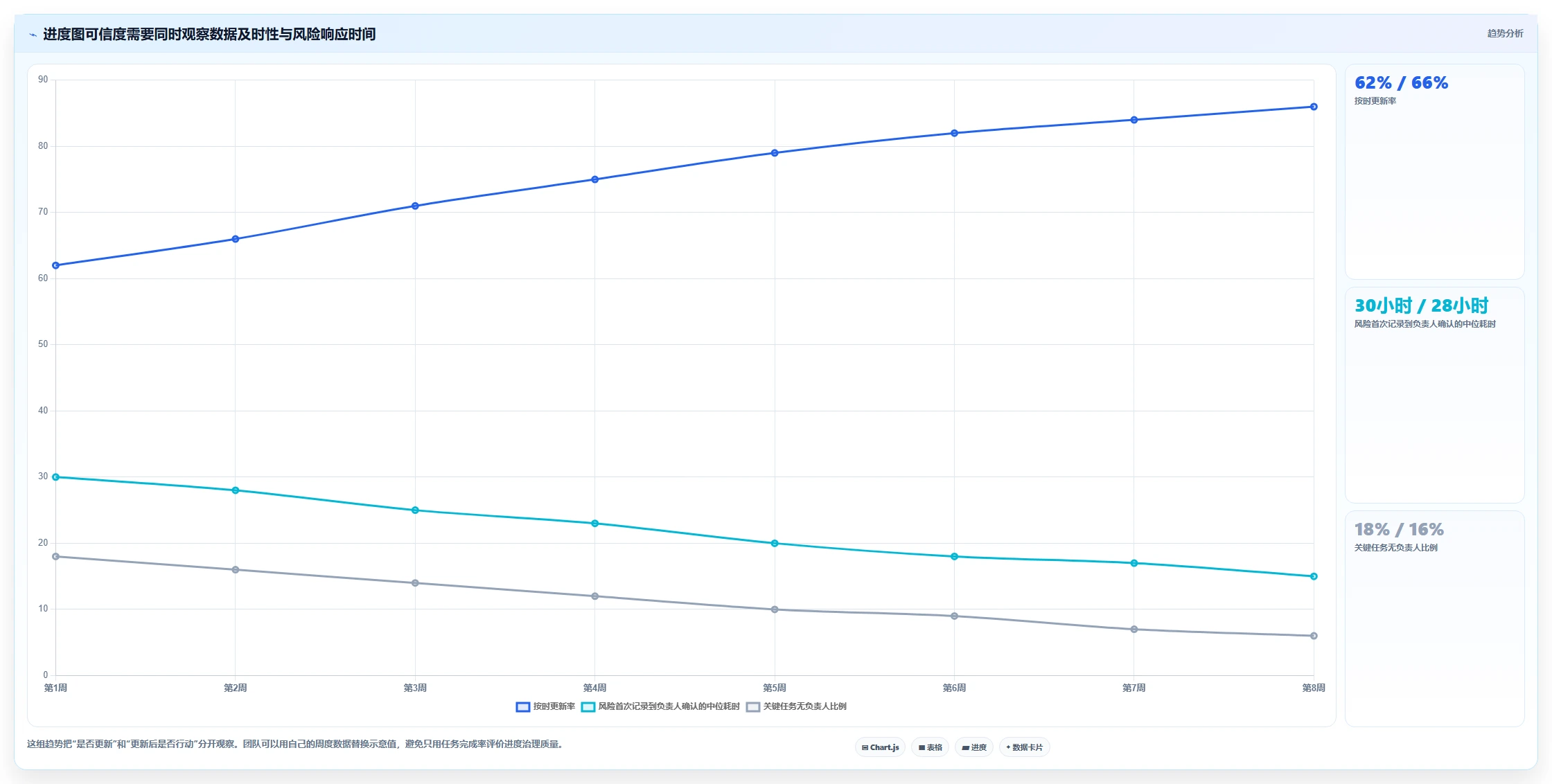The height and width of the screenshot is (784, 1552).
Task: Click the teal week-3 point at 25
Action: click(x=415, y=510)
